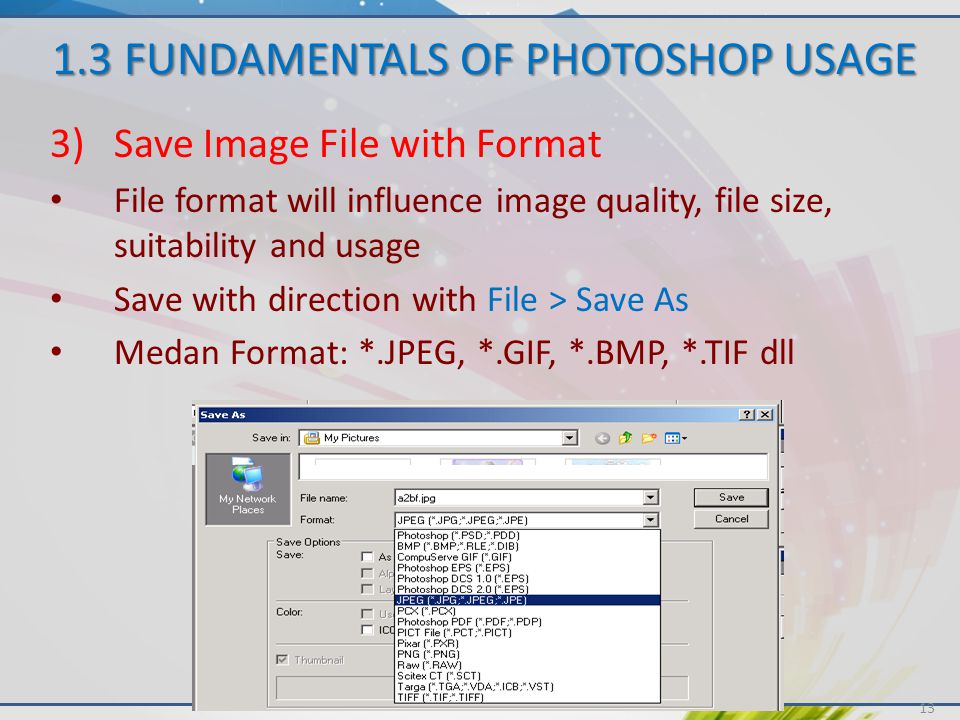Close the Save As dialog
This screenshot has width=960, height=720.
coord(765,414)
